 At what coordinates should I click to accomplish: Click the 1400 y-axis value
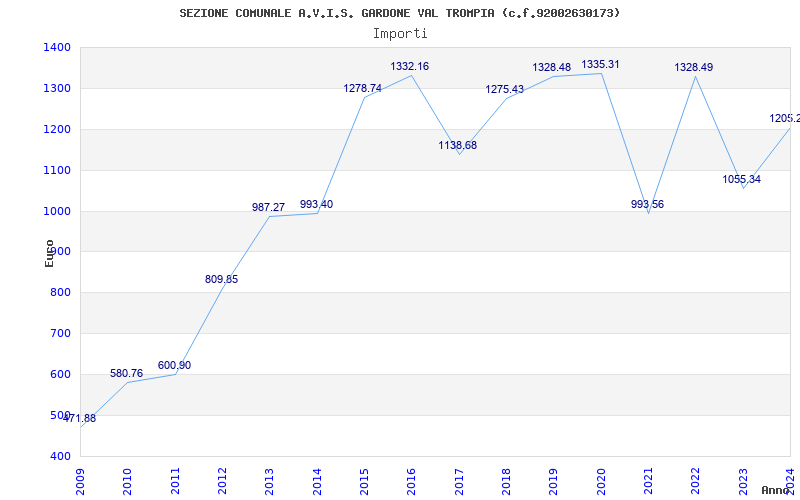click(57, 47)
